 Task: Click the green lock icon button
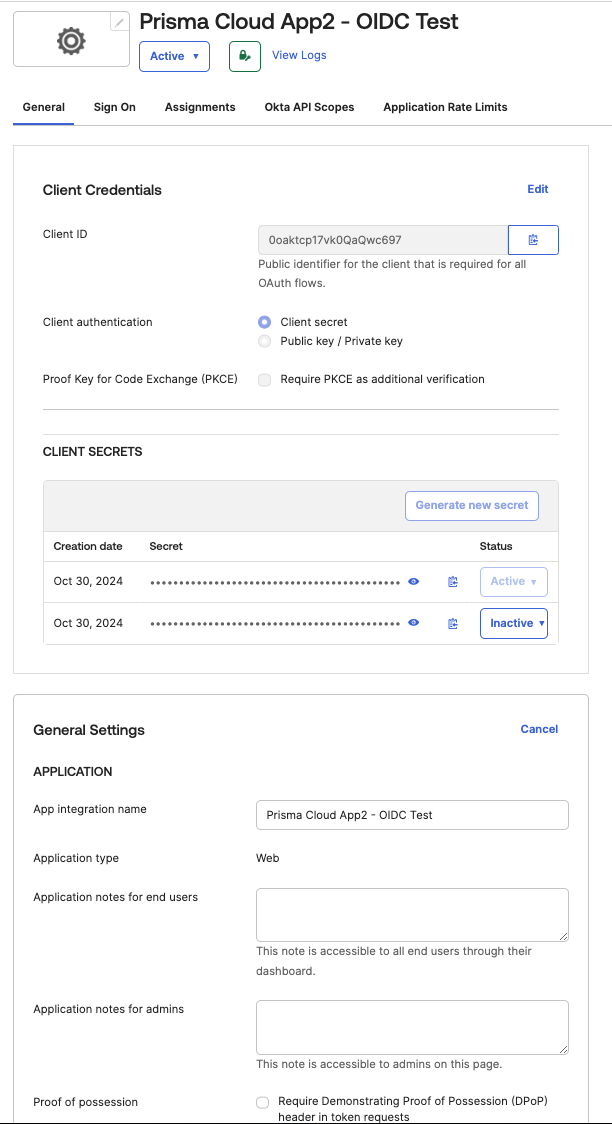pos(245,56)
